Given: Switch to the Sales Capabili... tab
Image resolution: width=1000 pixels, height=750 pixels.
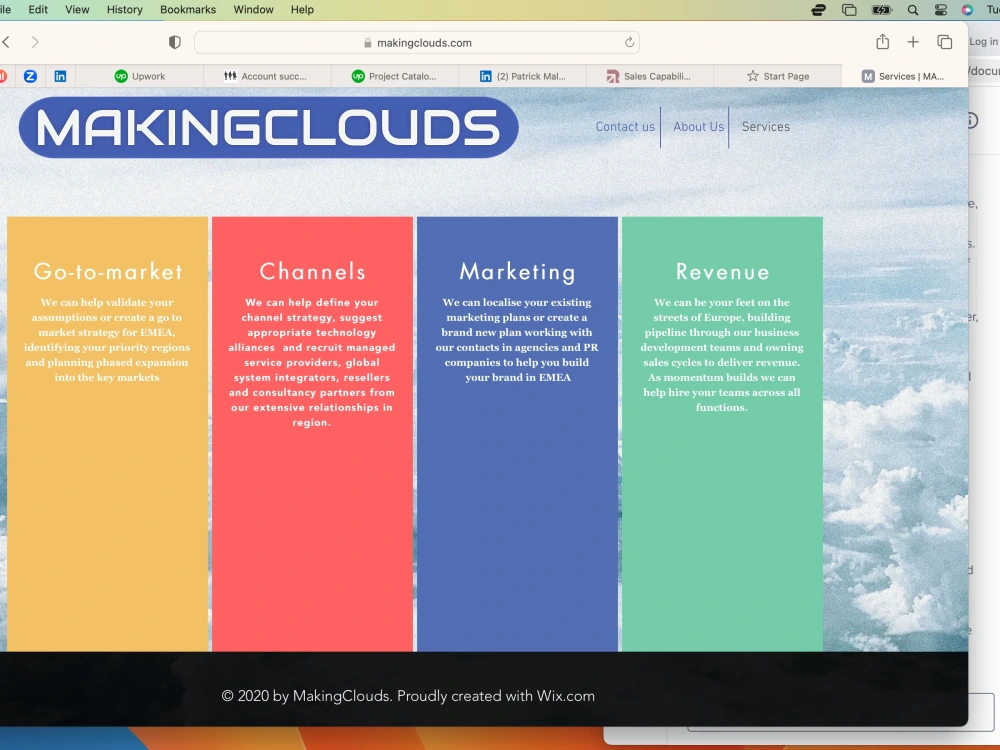Looking at the screenshot, I should pyautogui.click(x=650, y=76).
